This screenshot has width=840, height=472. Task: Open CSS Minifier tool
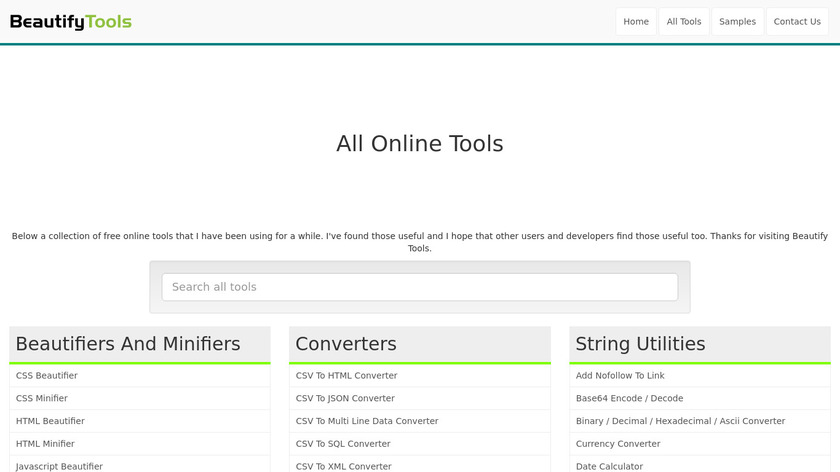click(140, 398)
